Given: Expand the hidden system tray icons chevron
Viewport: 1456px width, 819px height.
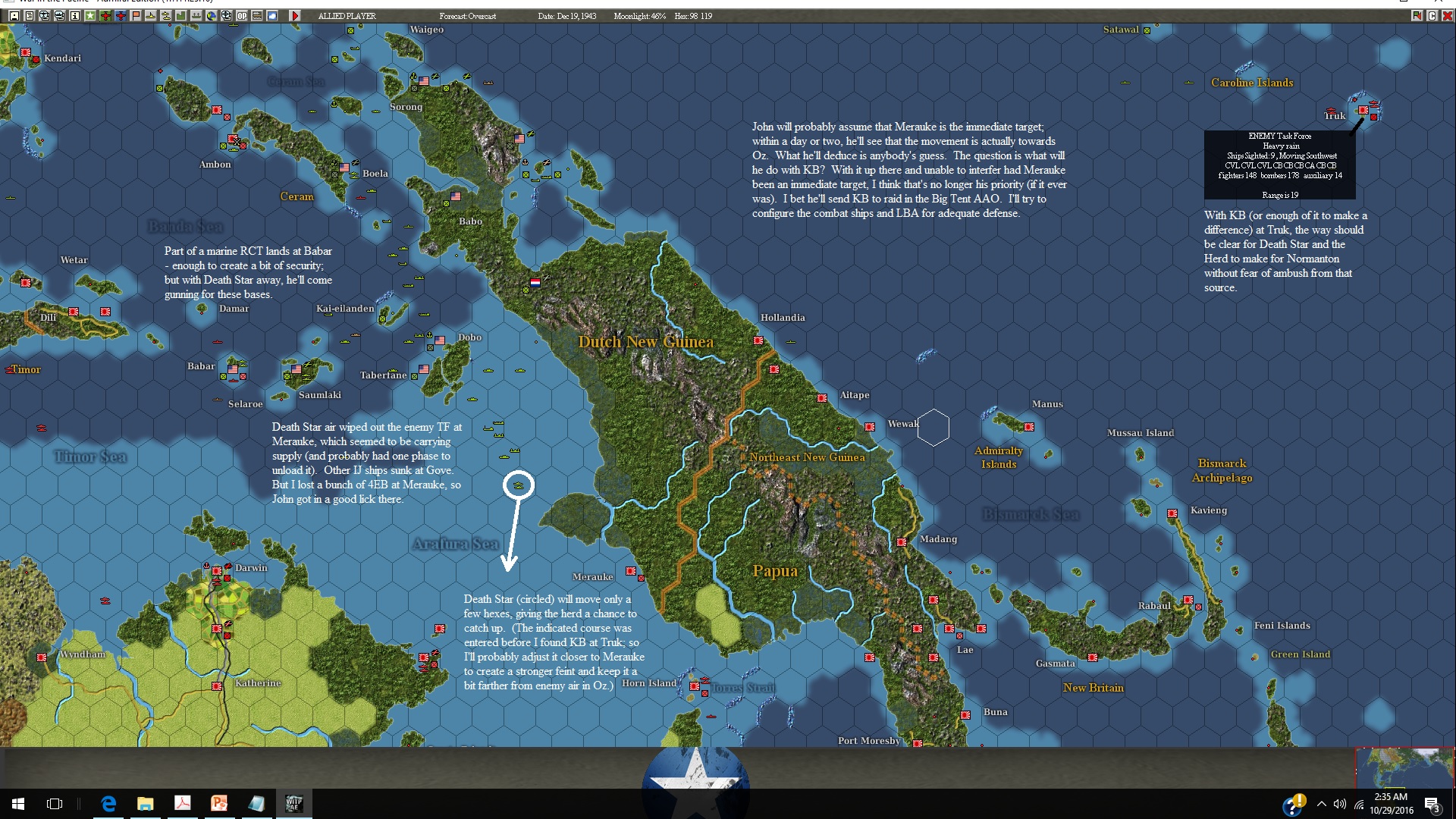Looking at the screenshot, I should pos(1322,804).
